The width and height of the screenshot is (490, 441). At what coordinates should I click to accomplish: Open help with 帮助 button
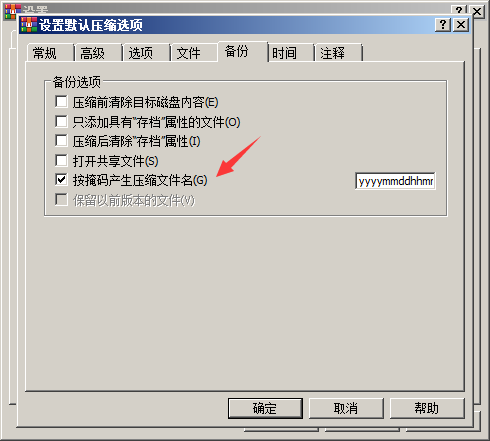pyautogui.click(x=427, y=408)
